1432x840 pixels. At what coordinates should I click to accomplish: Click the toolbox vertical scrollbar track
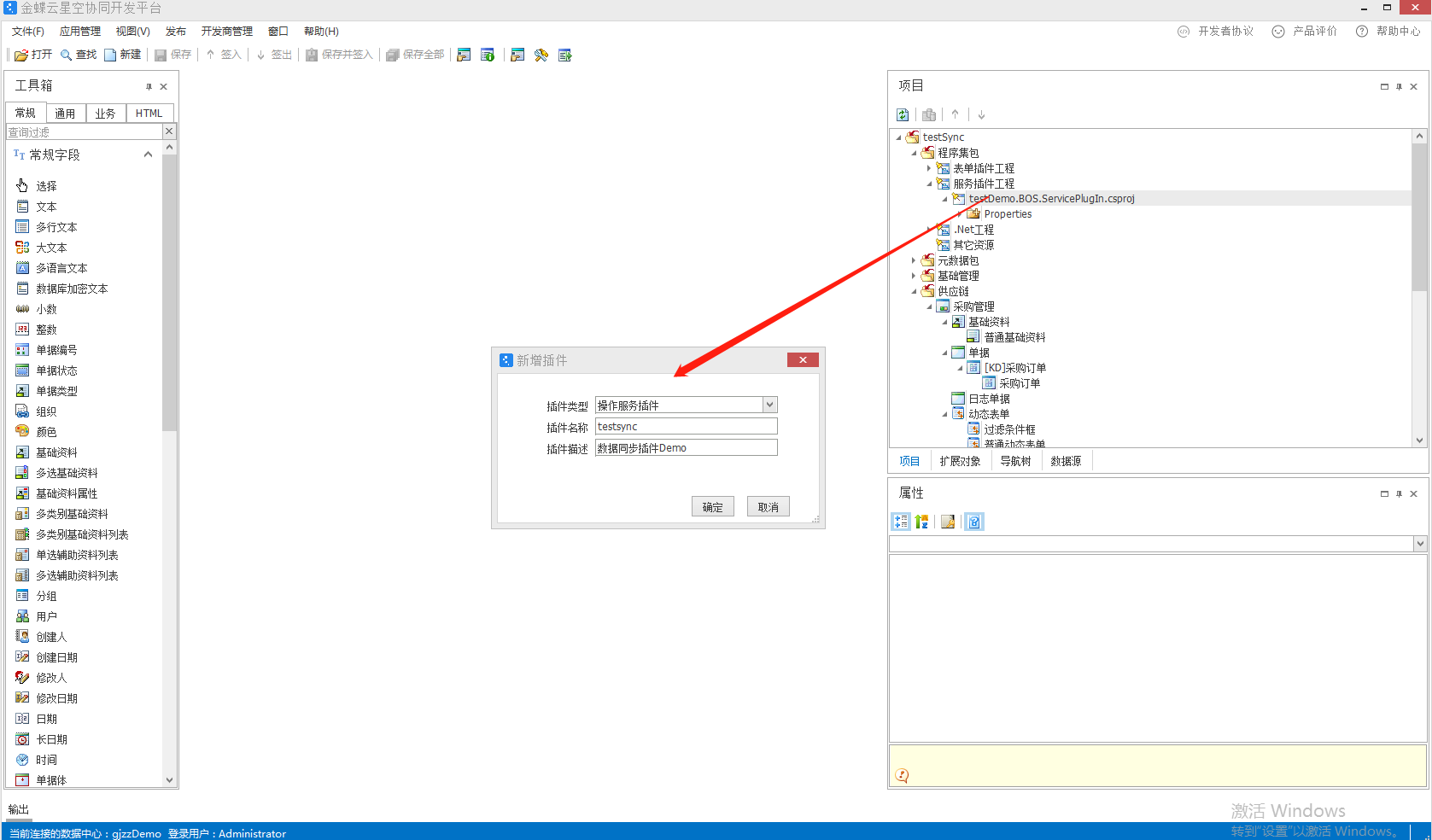pyautogui.click(x=169, y=598)
